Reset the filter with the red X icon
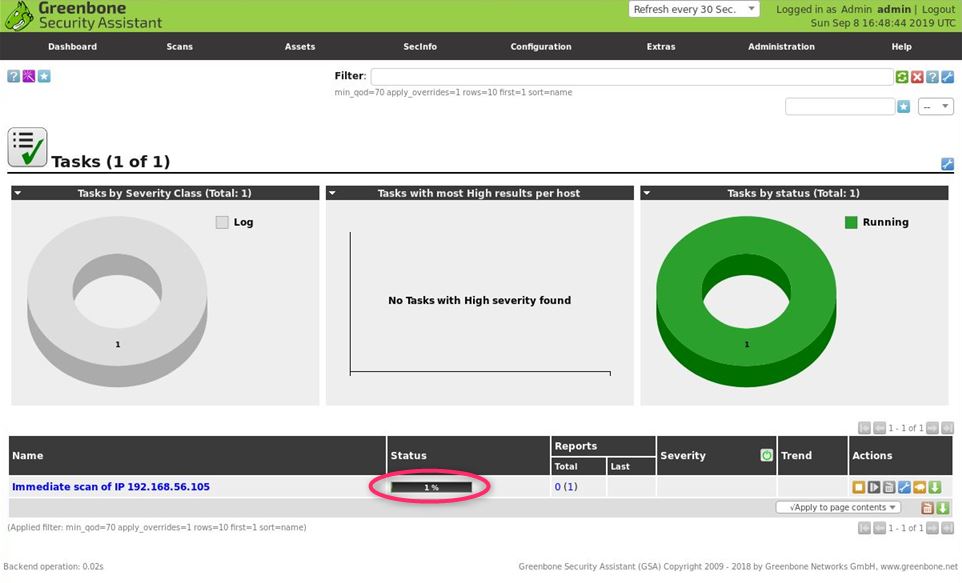This screenshot has width=962, height=583. (x=917, y=77)
